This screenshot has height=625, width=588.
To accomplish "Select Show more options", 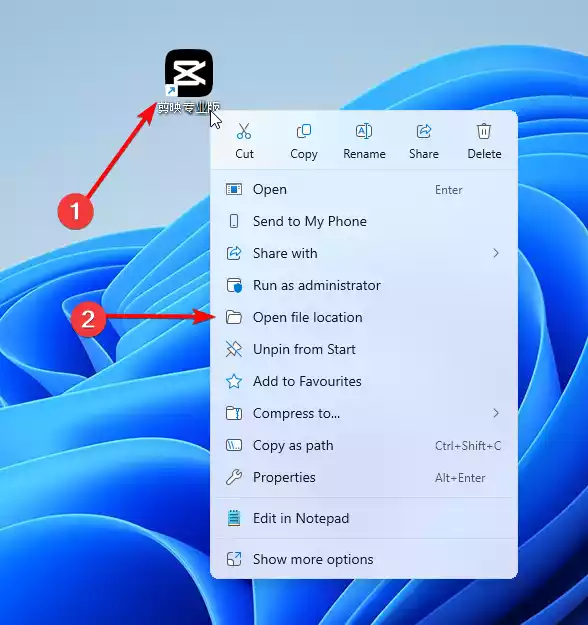I will coord(364,559).
